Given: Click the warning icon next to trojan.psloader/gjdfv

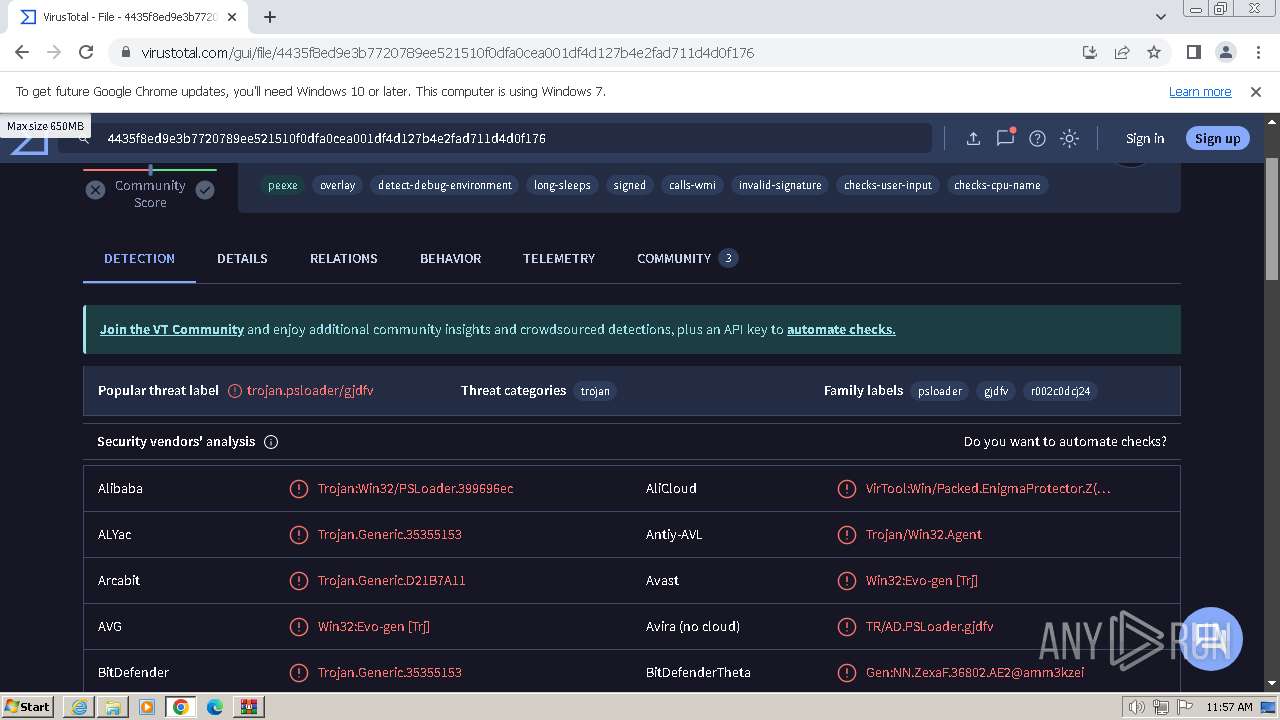Looking at the screenshot, I should [x=235, y=391].
